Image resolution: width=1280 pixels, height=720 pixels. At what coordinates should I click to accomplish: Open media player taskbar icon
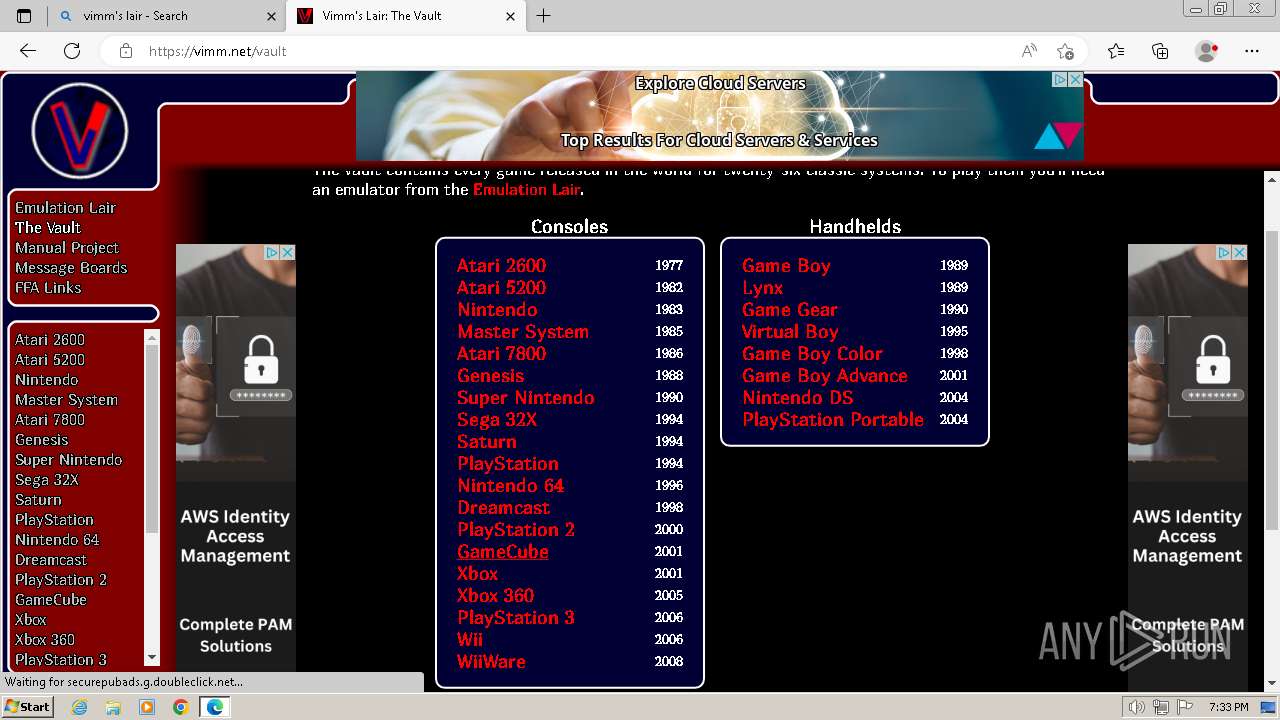coord(147,707)
